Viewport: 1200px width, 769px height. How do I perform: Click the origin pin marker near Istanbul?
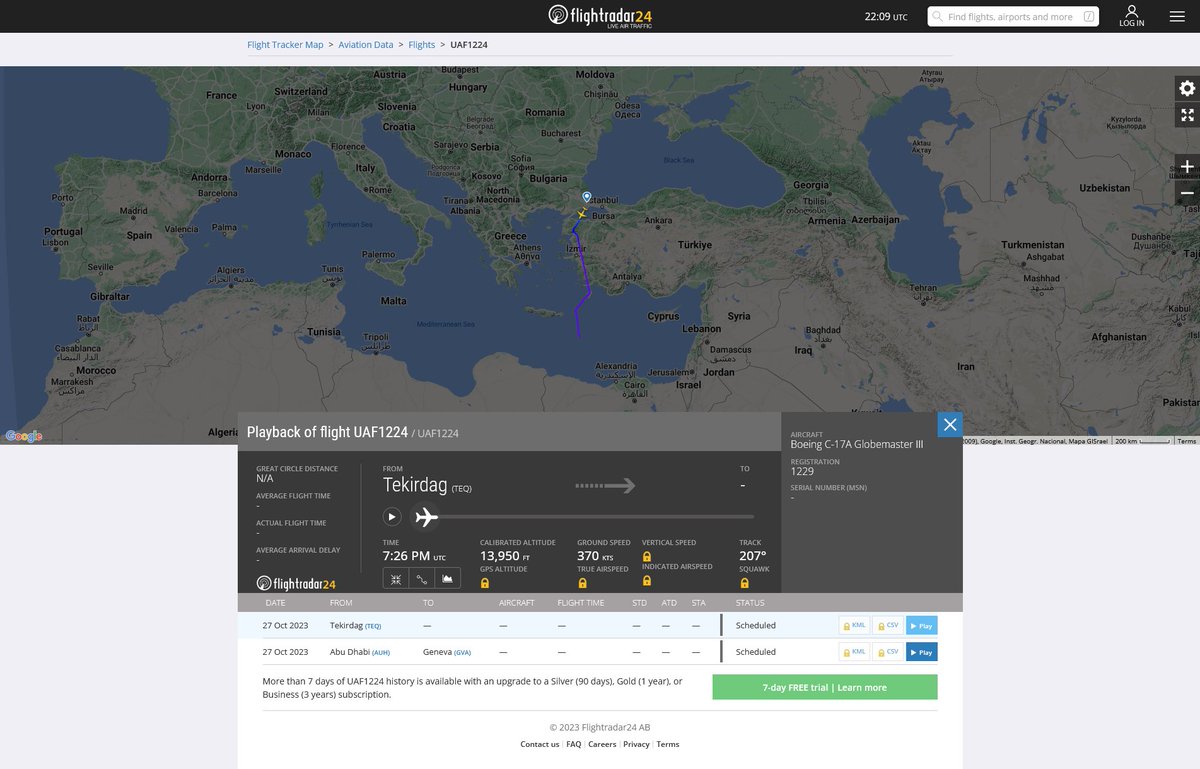(586, 198)
